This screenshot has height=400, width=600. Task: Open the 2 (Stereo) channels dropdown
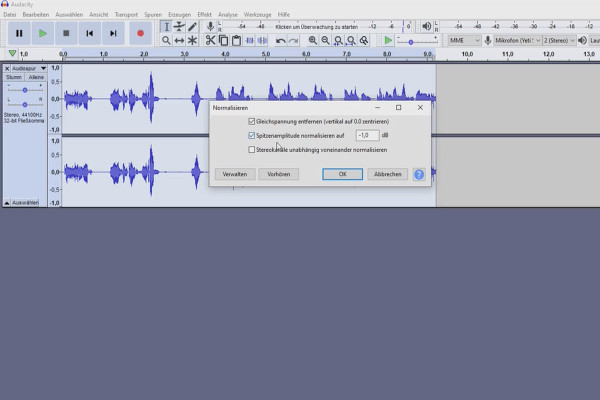(x=559, y=40)
